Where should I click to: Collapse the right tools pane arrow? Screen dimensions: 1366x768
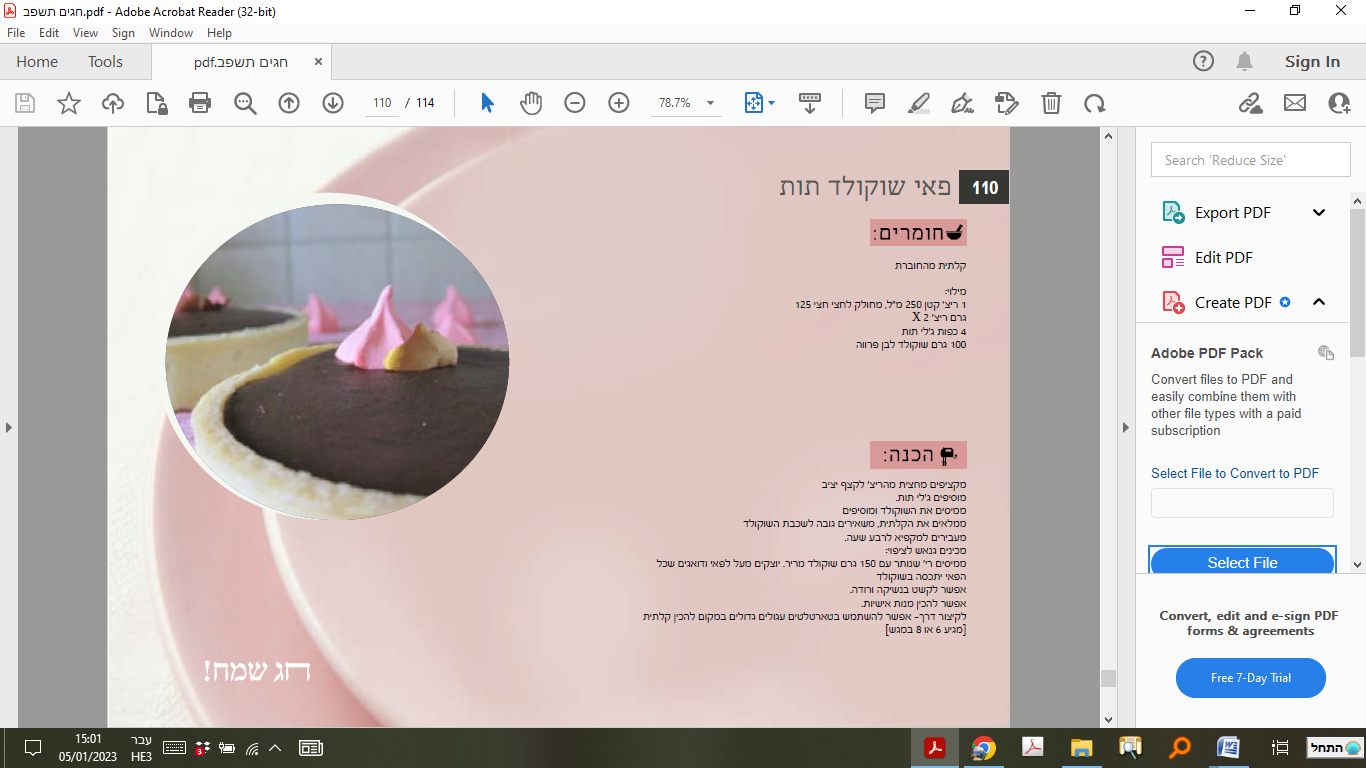[x=1126, y=428]
